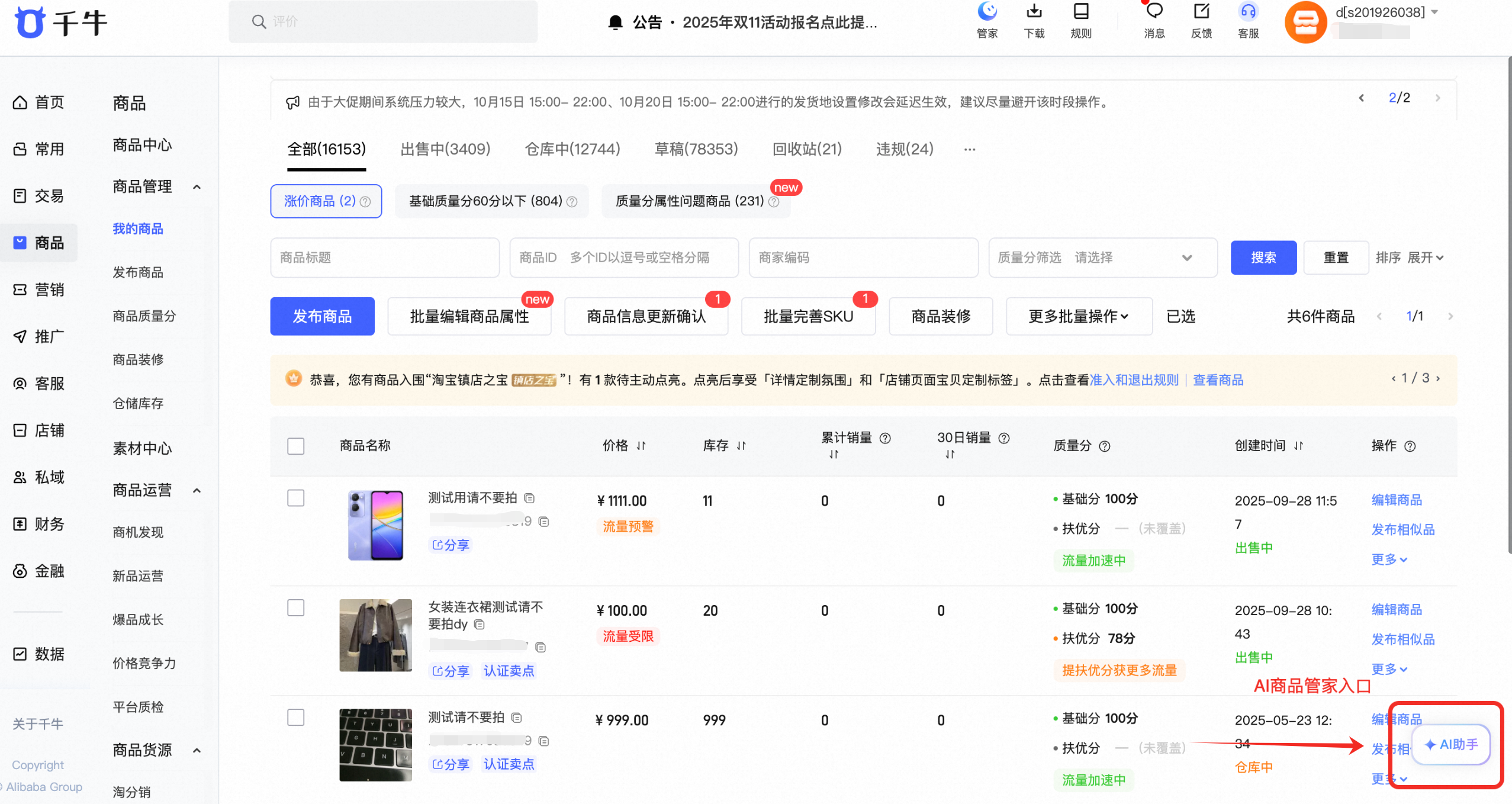This screenshot has width=1512, height=804.
Task: Check the ¥1111.00 product row checkbox
Action: pyautogui.click(x=295, y=498)
